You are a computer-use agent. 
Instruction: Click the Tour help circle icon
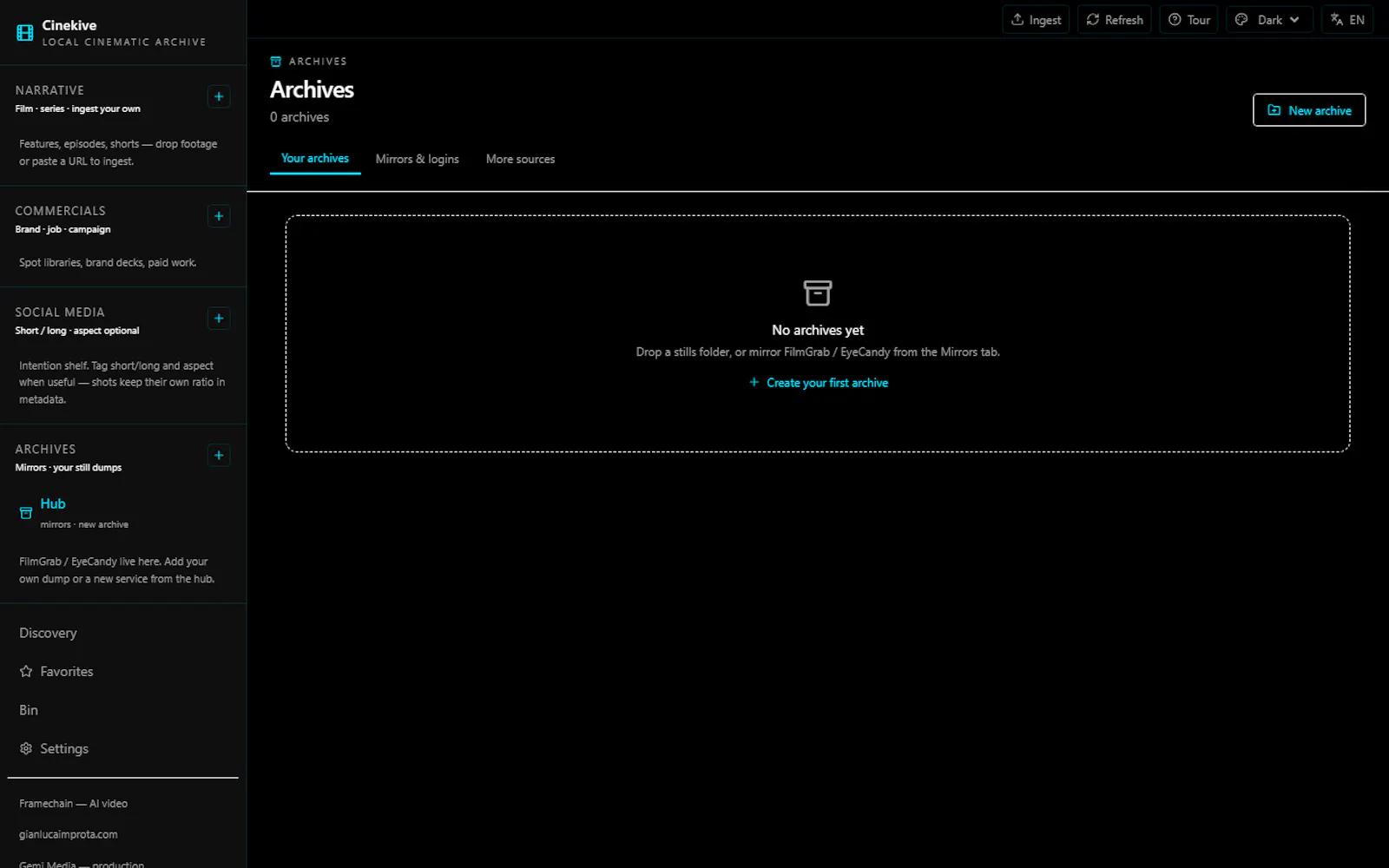tap(1175, 19)
